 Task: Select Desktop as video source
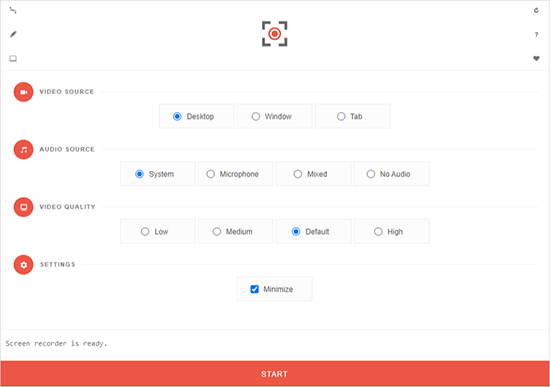click(196, 116)
